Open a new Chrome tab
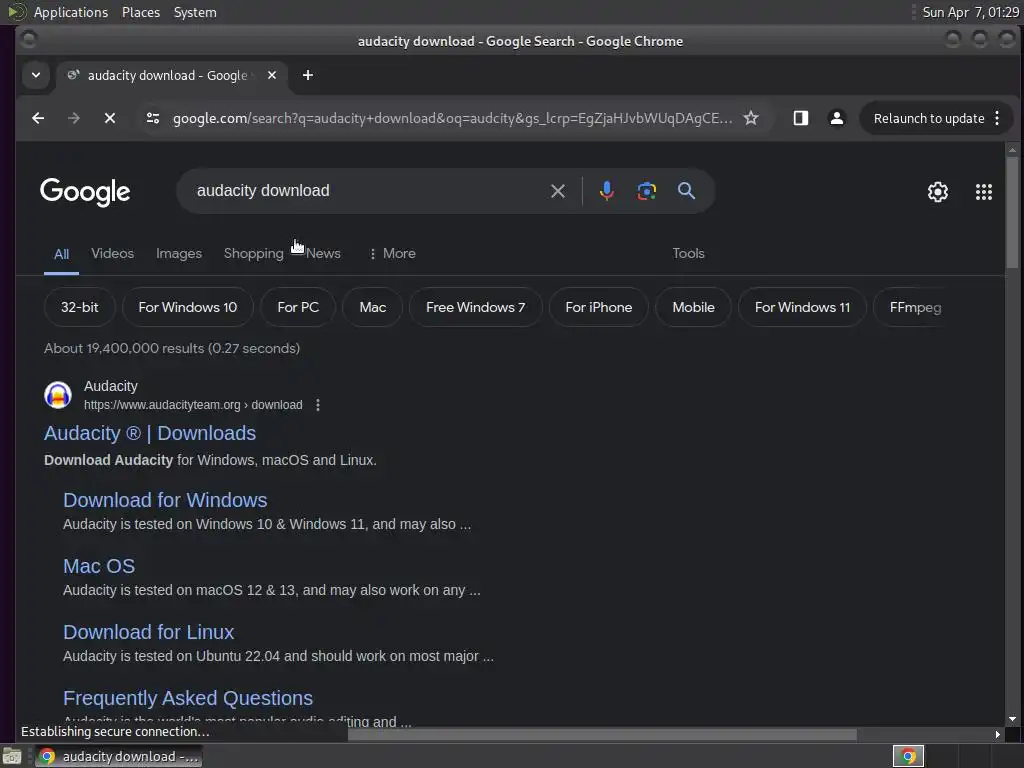The width and height of the screenshot is (1024, 768). click(308, 75)
